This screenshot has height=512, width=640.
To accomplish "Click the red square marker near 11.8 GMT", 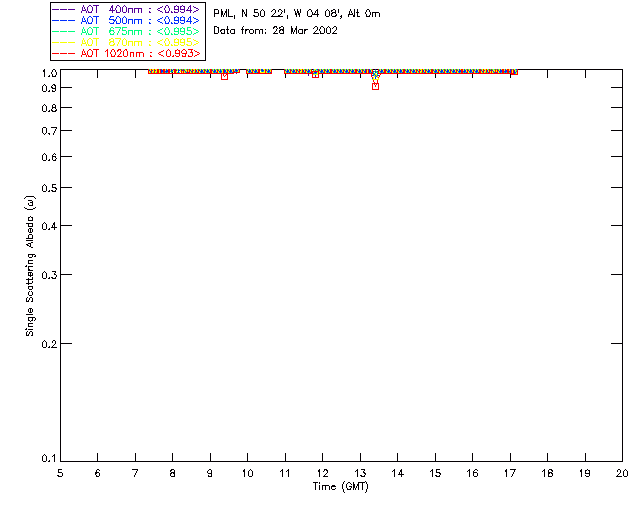I will (315, 75).
